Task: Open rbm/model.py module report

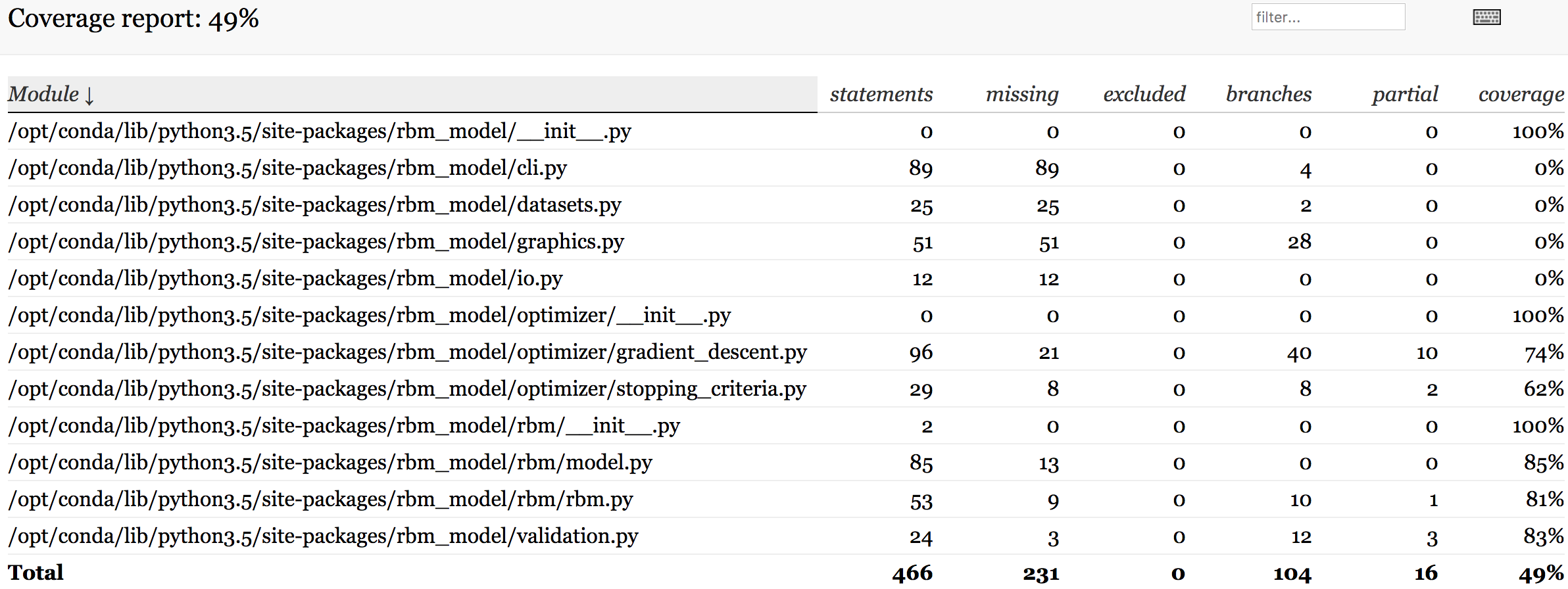Action: tap(330, 463)
